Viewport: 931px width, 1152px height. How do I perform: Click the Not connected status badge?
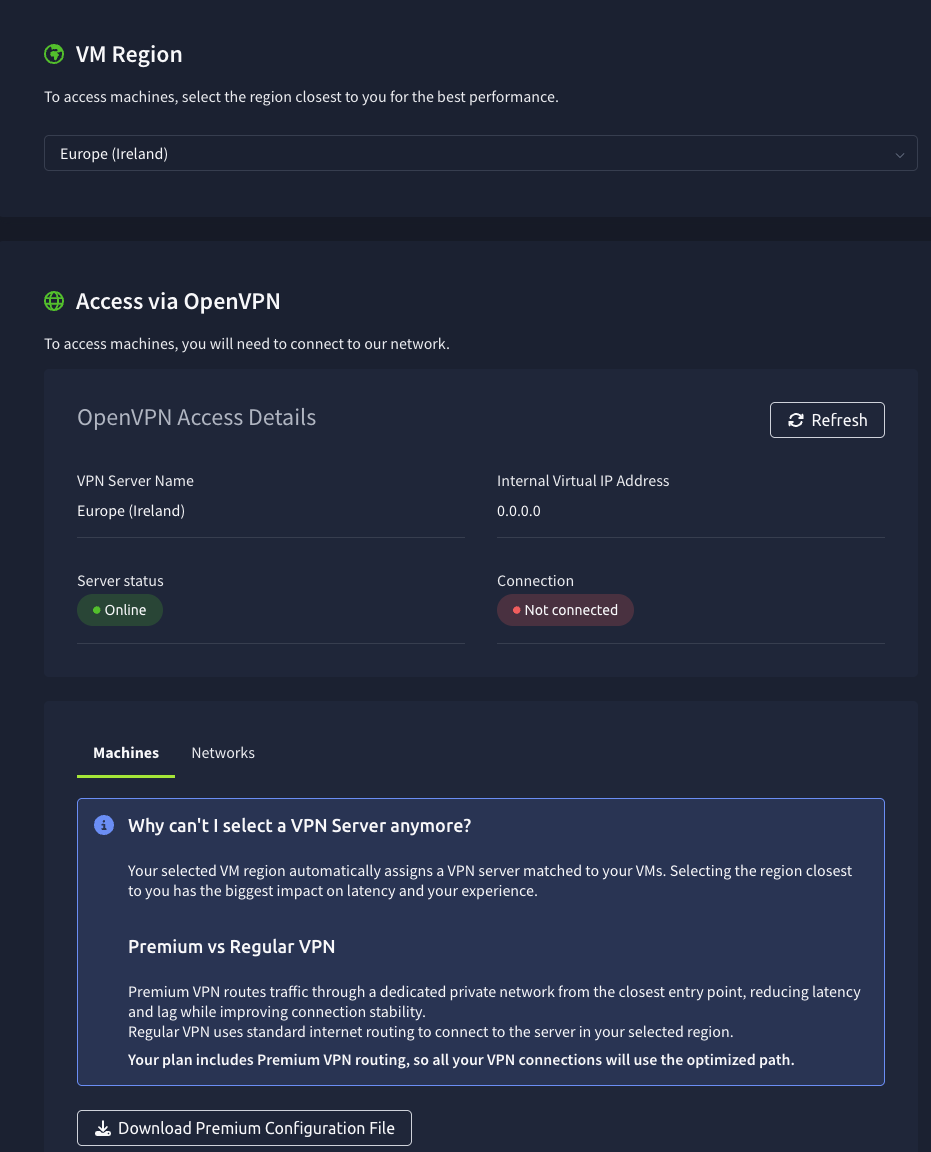tap(566, 610)
